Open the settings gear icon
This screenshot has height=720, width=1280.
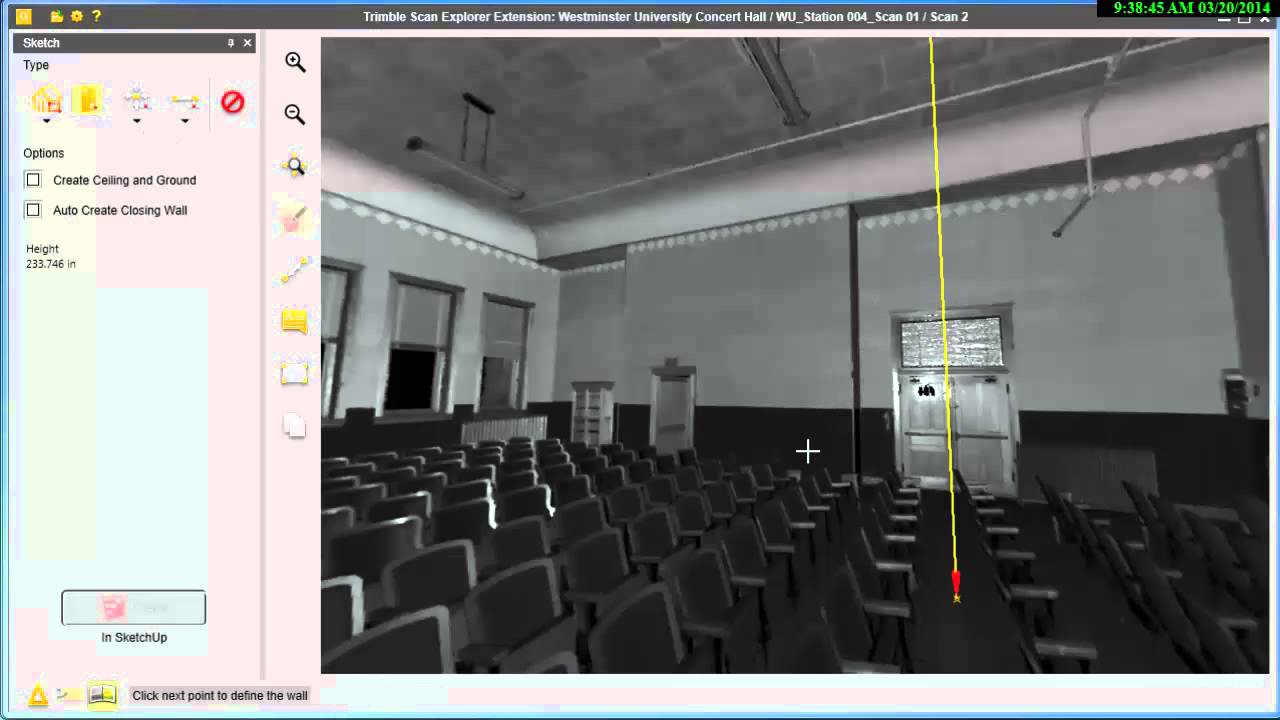76,16
